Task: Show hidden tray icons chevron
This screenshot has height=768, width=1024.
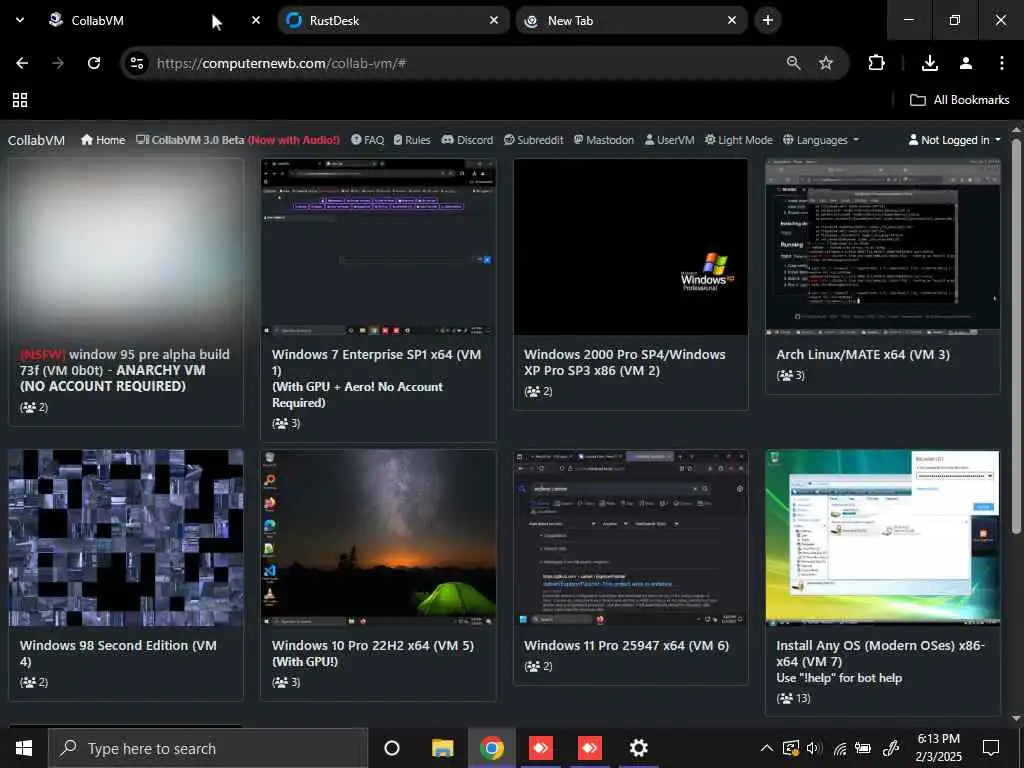Action: coord(767,748)
